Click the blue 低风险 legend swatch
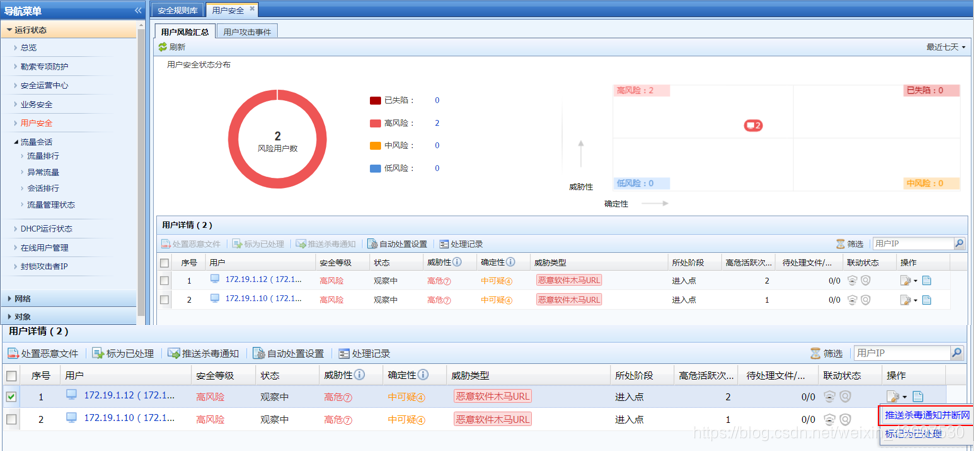This screenshot has width=974, height=451. click(375, 168)
